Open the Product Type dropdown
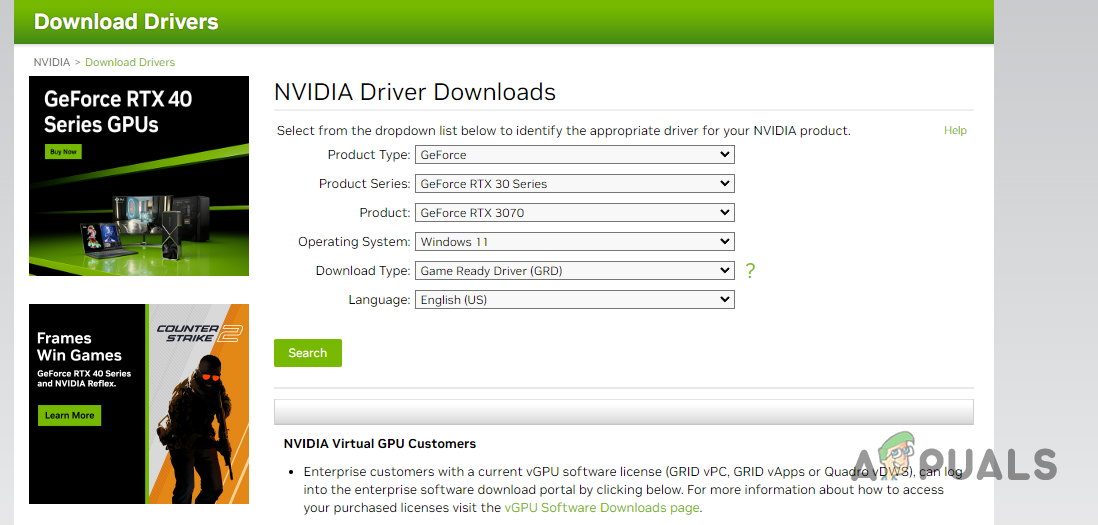The image size is (1098, 525). coord(574,155)
